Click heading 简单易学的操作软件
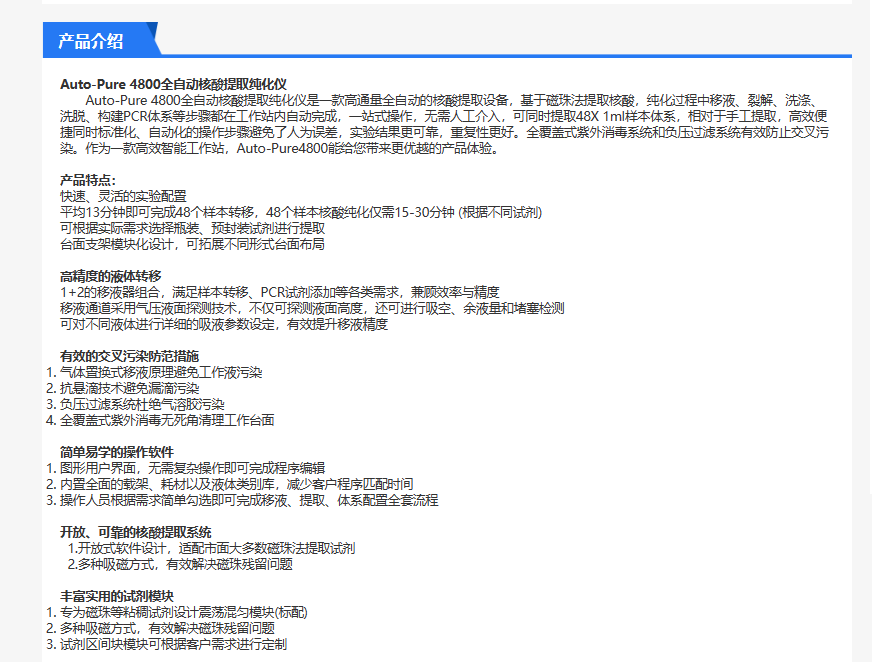Screen dimensions: 872x662 tap(117, 453)
